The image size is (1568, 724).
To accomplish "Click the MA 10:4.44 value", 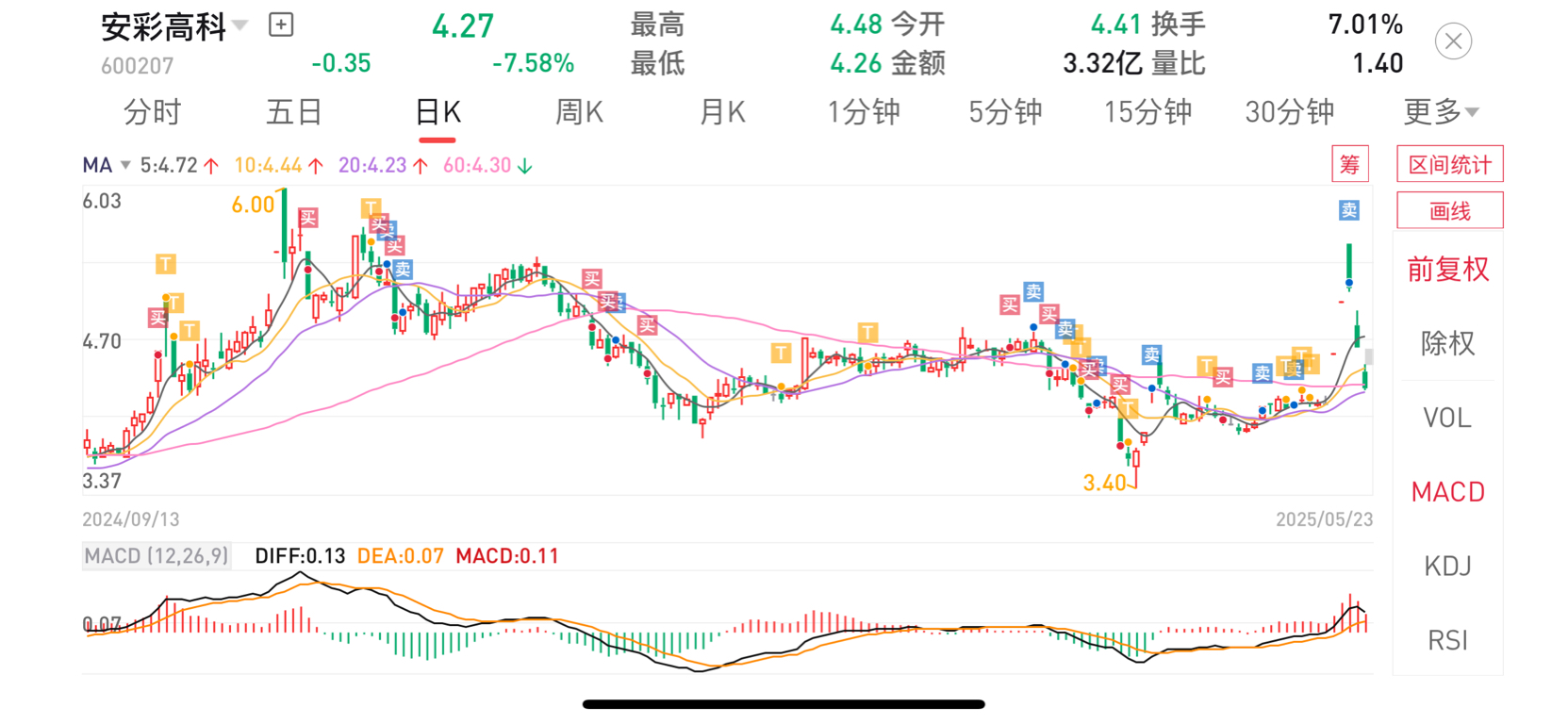I will point(269,165).
